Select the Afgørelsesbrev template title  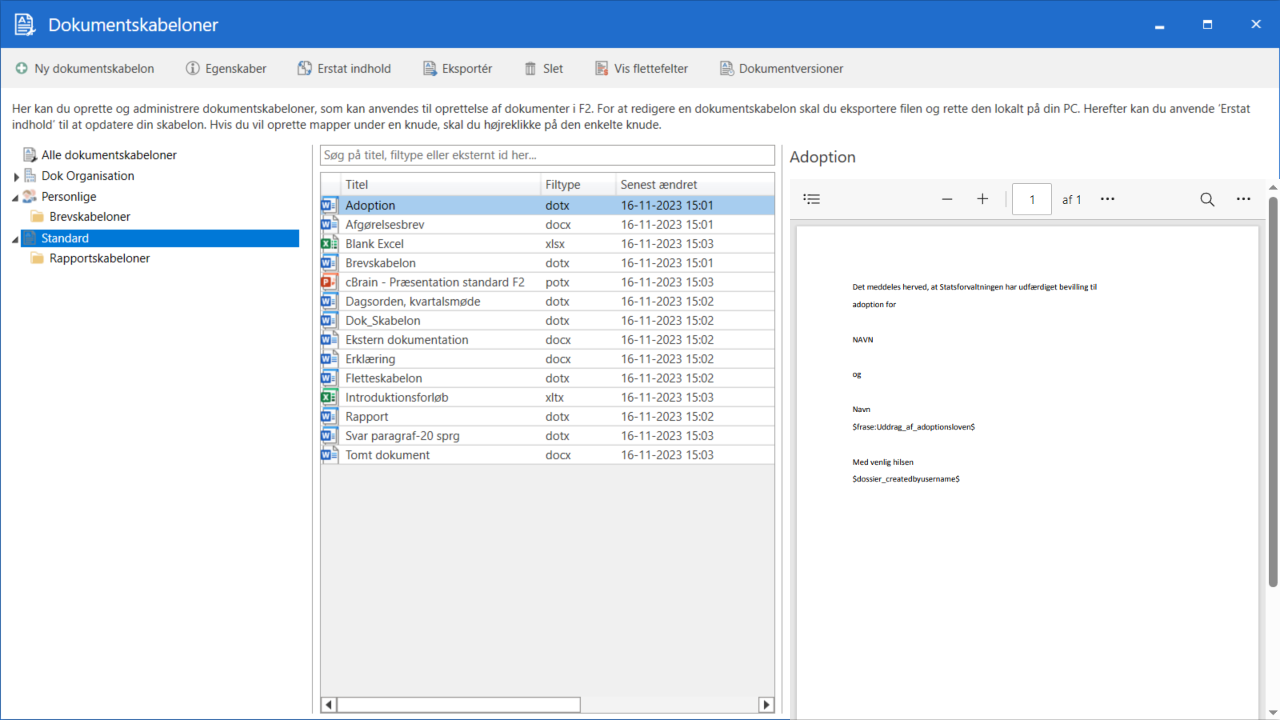[x=384, y=224]
